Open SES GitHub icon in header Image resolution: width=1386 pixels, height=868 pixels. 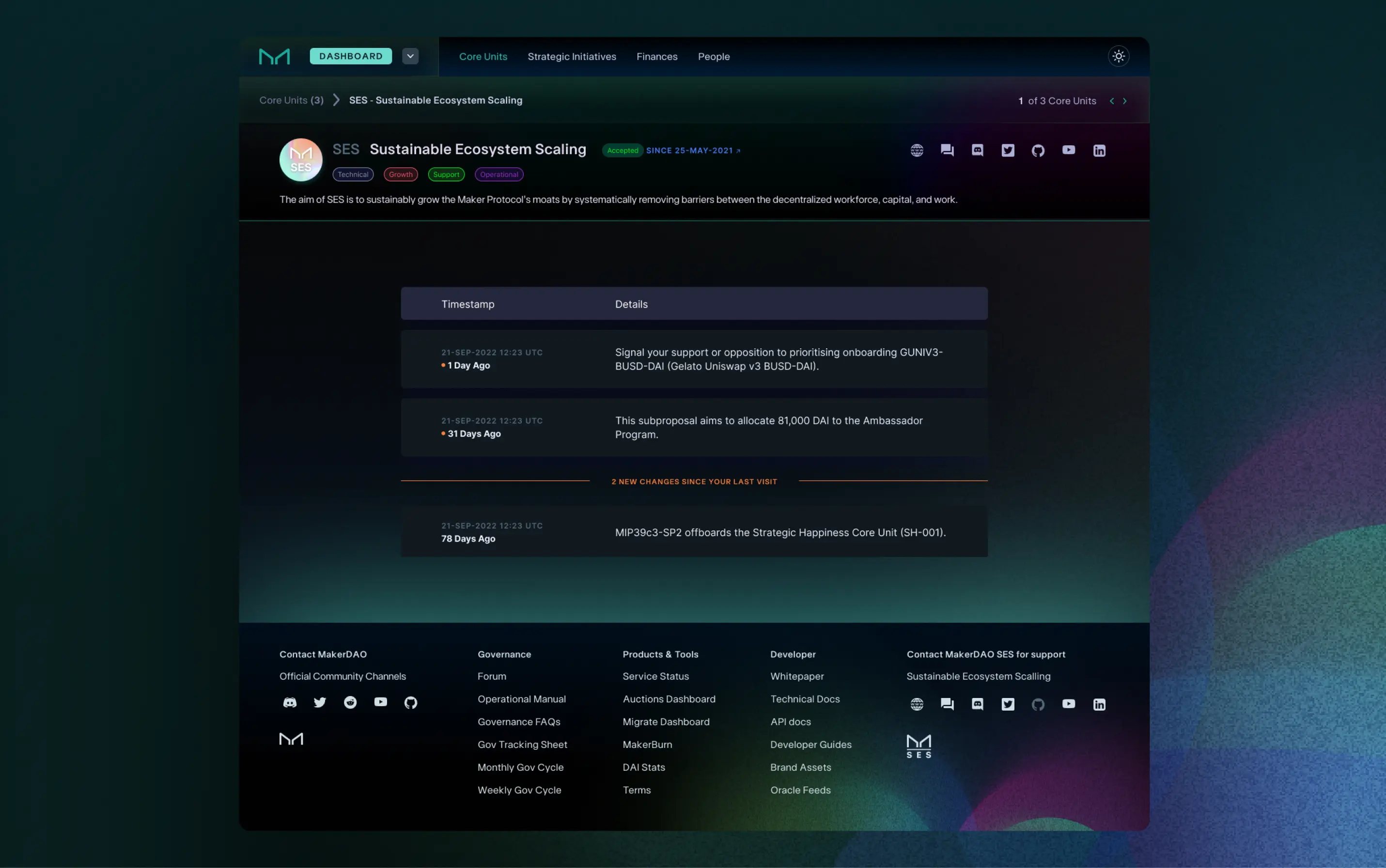(x=1038, y=151)
